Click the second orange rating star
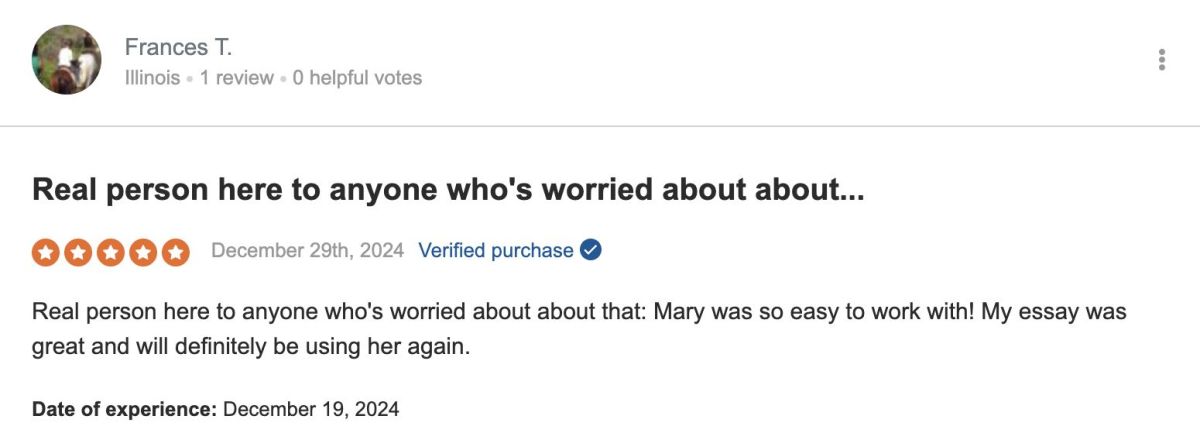Viewport: 1200px width, 440px height. (79, 252)
